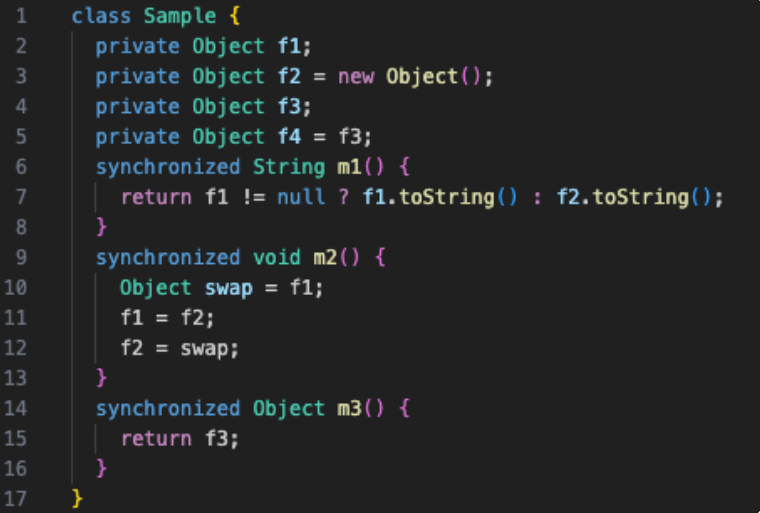Click line number 7 in the gutter
760x513 pixels.
pos(21,197)
